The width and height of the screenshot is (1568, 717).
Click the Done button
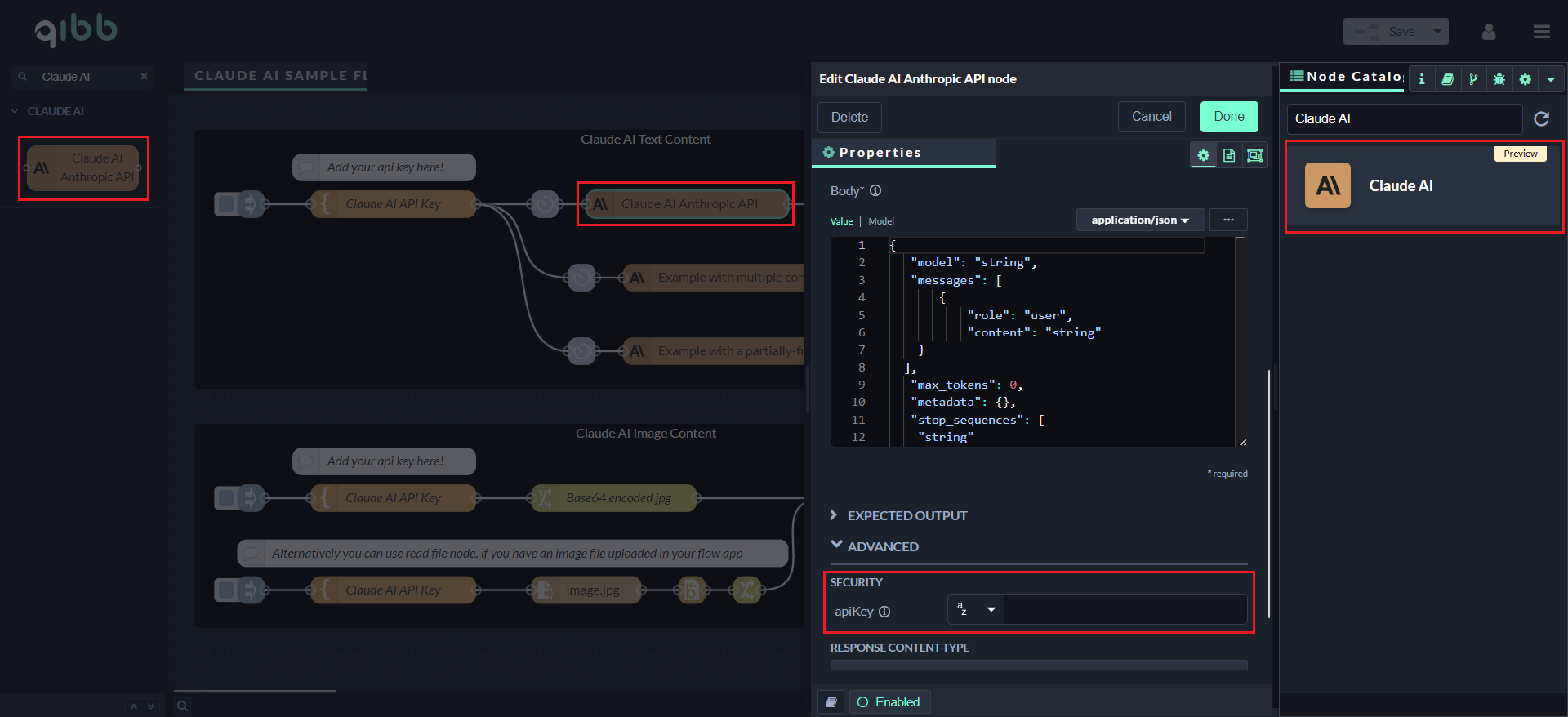coord(1228,117)
